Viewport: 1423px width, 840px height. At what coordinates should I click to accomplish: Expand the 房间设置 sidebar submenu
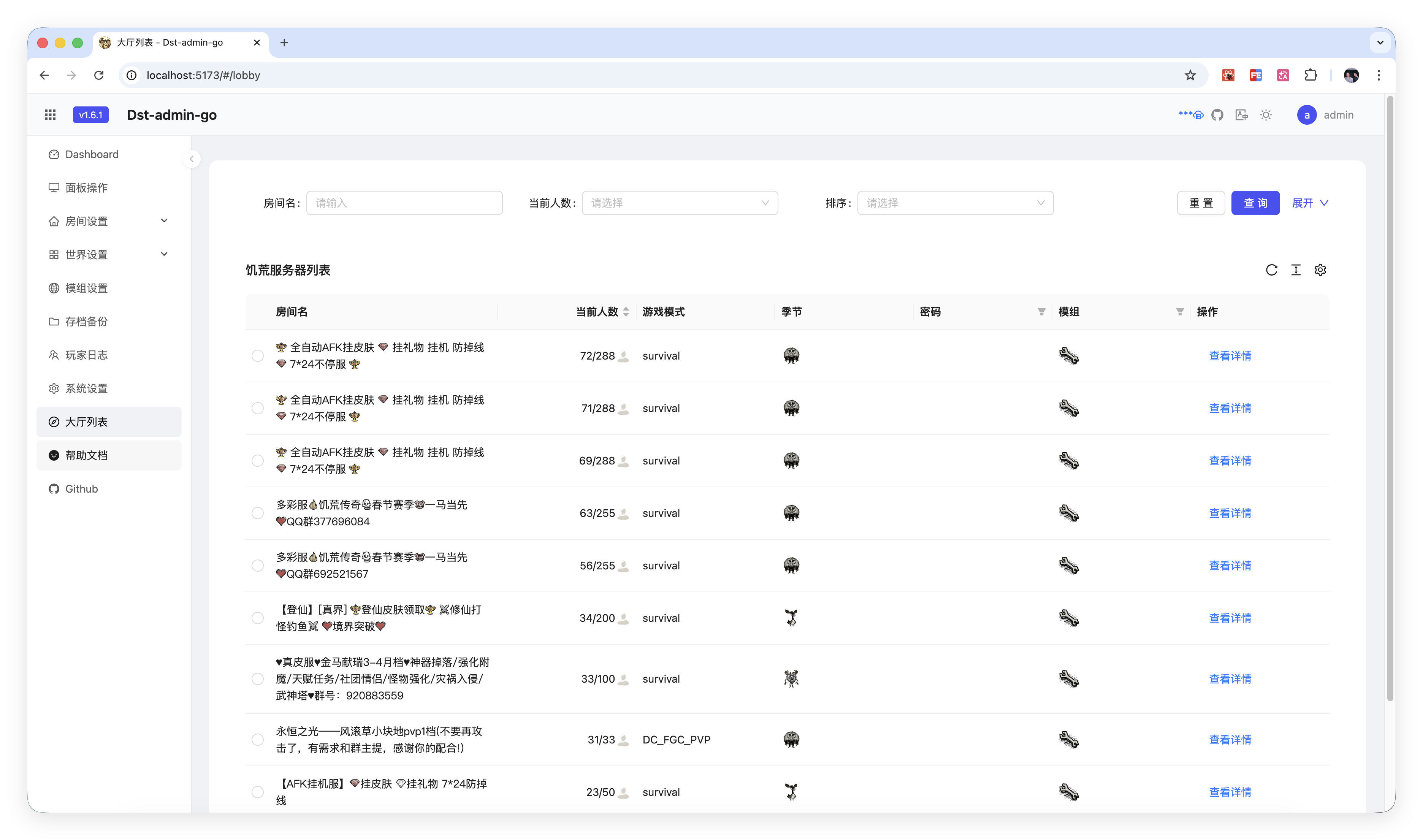[109, 221]
